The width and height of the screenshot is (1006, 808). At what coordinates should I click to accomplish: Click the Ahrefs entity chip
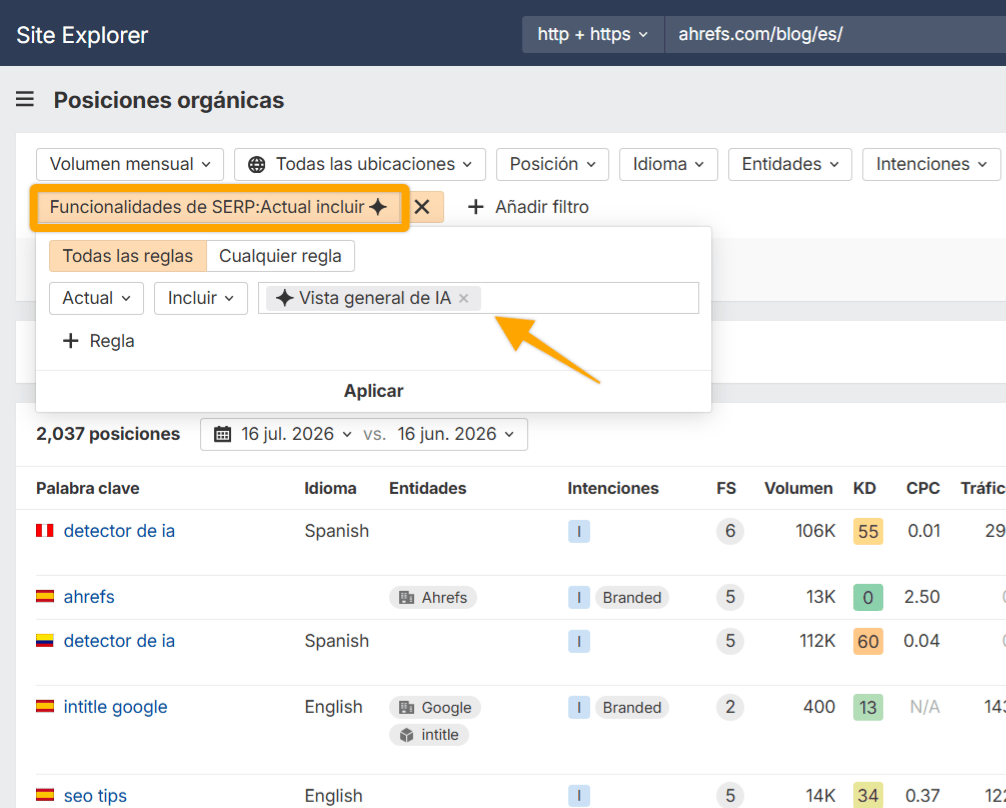pyautogui.click(x=432, y=597)
